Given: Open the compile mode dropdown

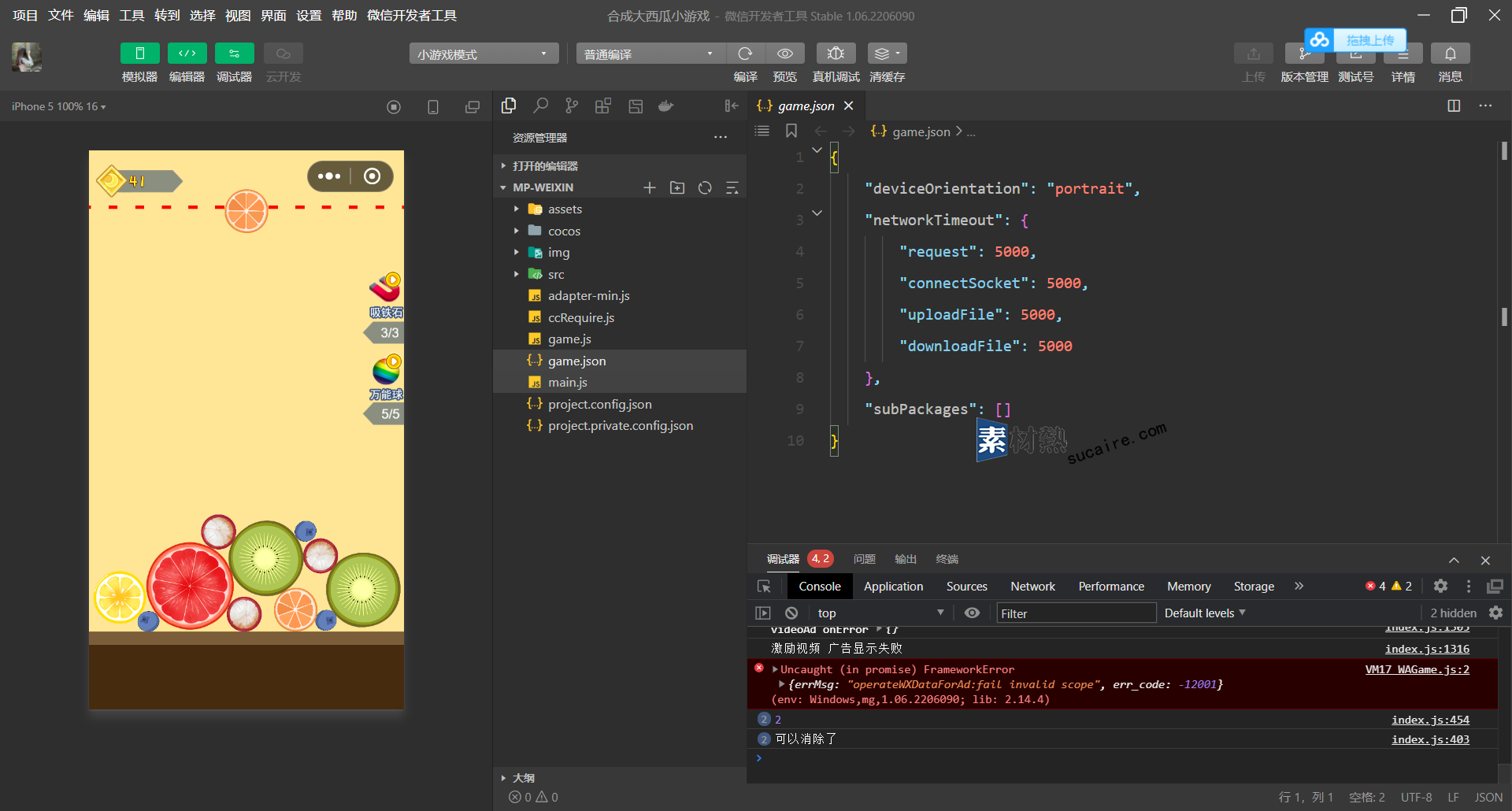Looking at the screenshot, I should [x=650, y=54].
